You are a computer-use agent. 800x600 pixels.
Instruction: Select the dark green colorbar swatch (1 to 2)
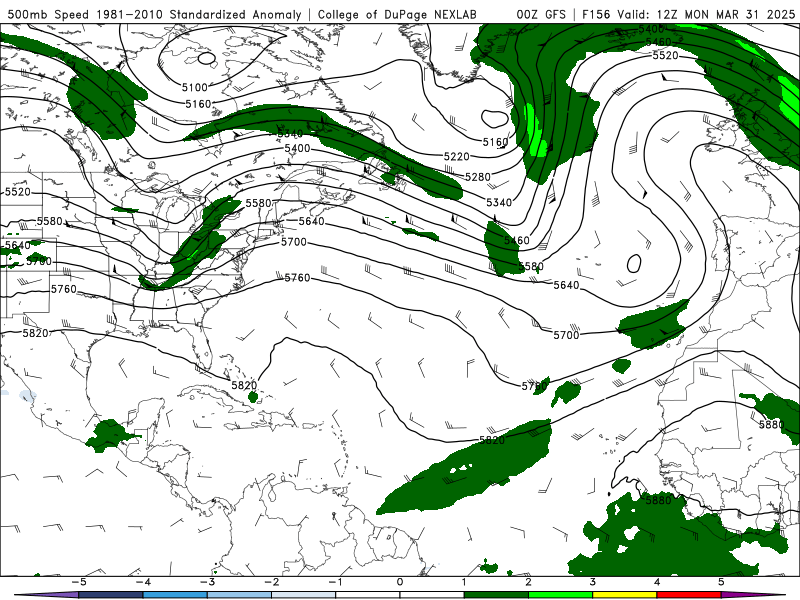point(496,595)
